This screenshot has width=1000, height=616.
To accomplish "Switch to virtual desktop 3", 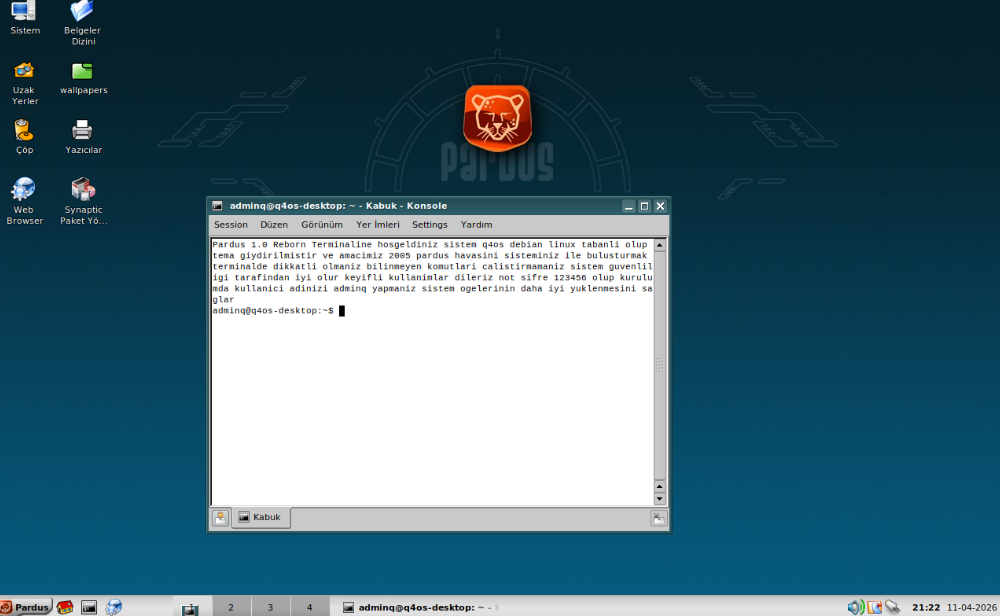I will [x=269, y=607].
